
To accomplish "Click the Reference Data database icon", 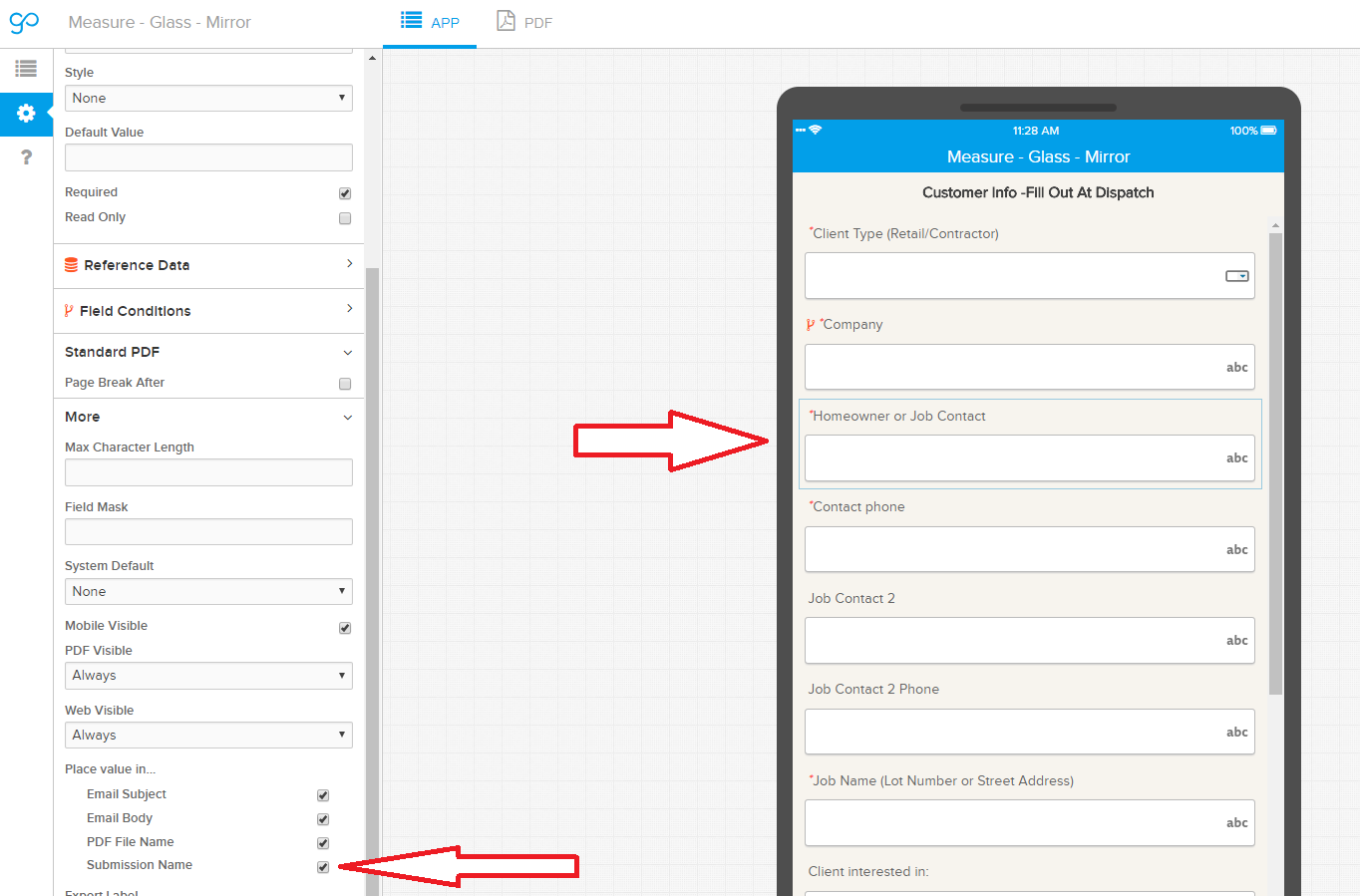I will pyautogui.click(x=71, y=265).
